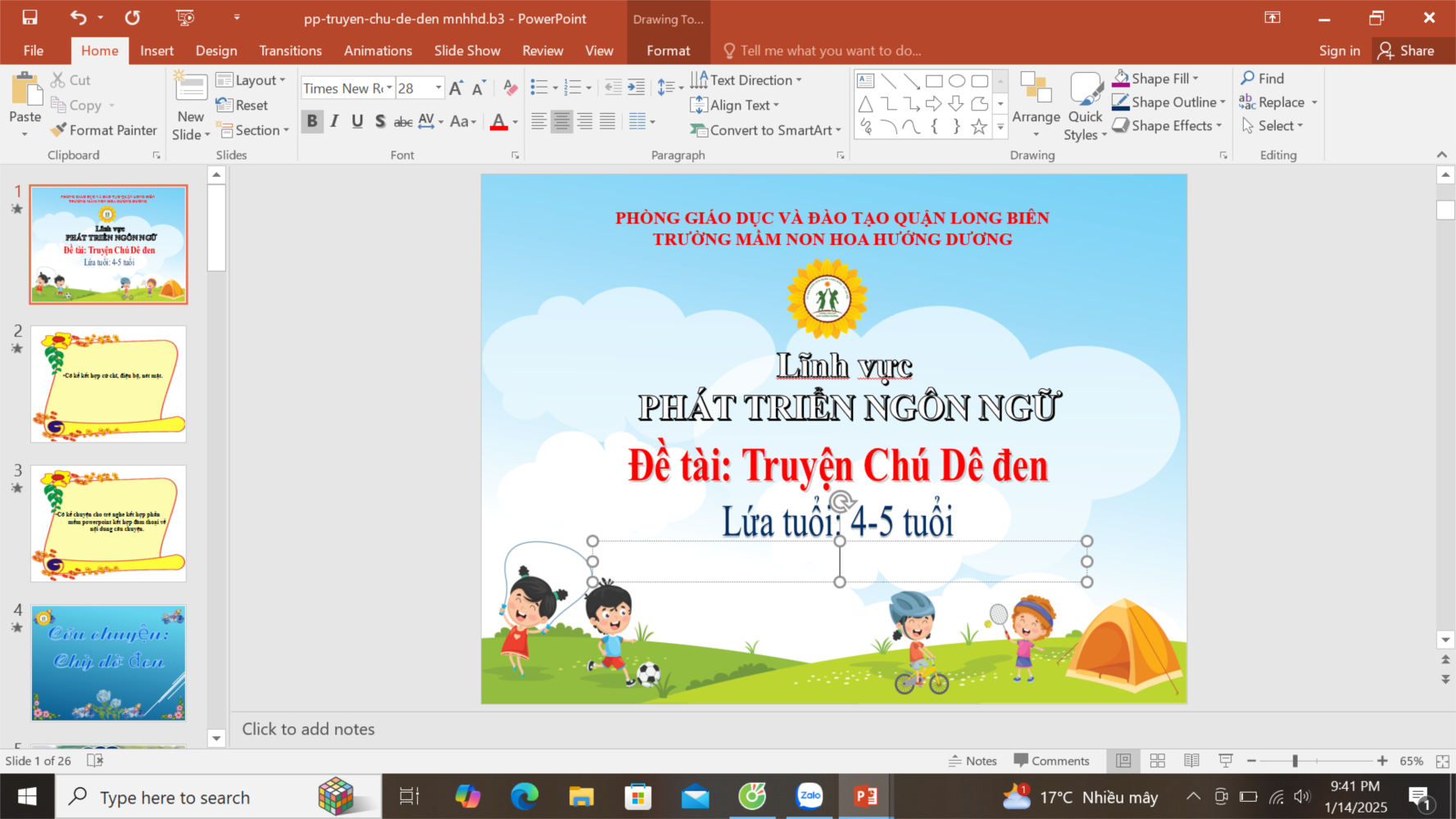Screen dimensions: 1456x819
Task: Click the Increase Font Size icon
Action: click(x=456, y=88)
